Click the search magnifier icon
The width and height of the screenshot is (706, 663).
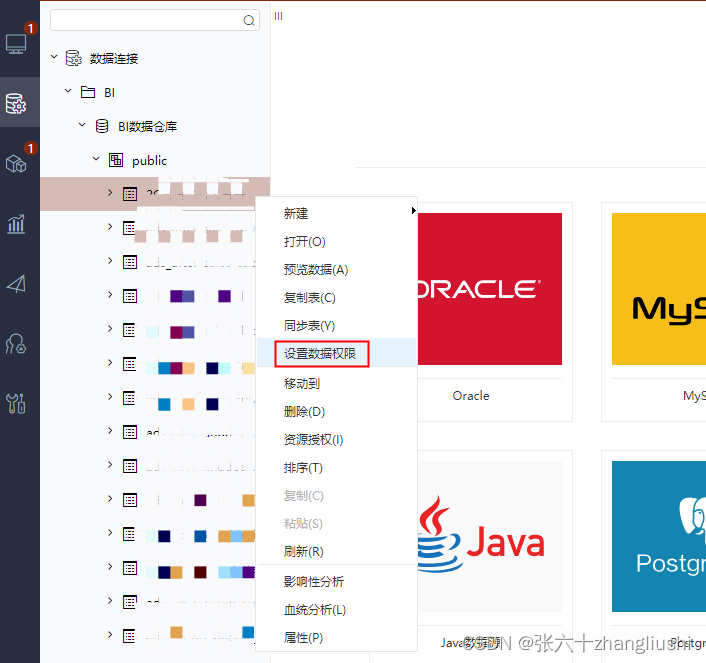249,20
